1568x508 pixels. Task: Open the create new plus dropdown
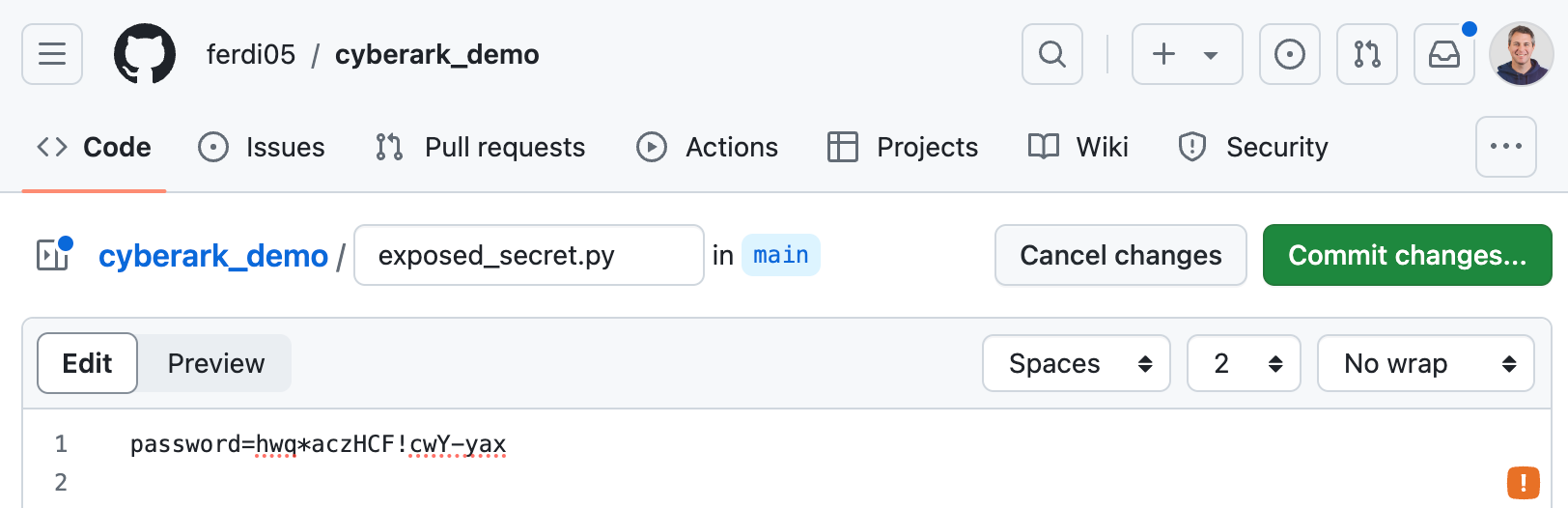pyautogui.click(x=1187, y=54)
